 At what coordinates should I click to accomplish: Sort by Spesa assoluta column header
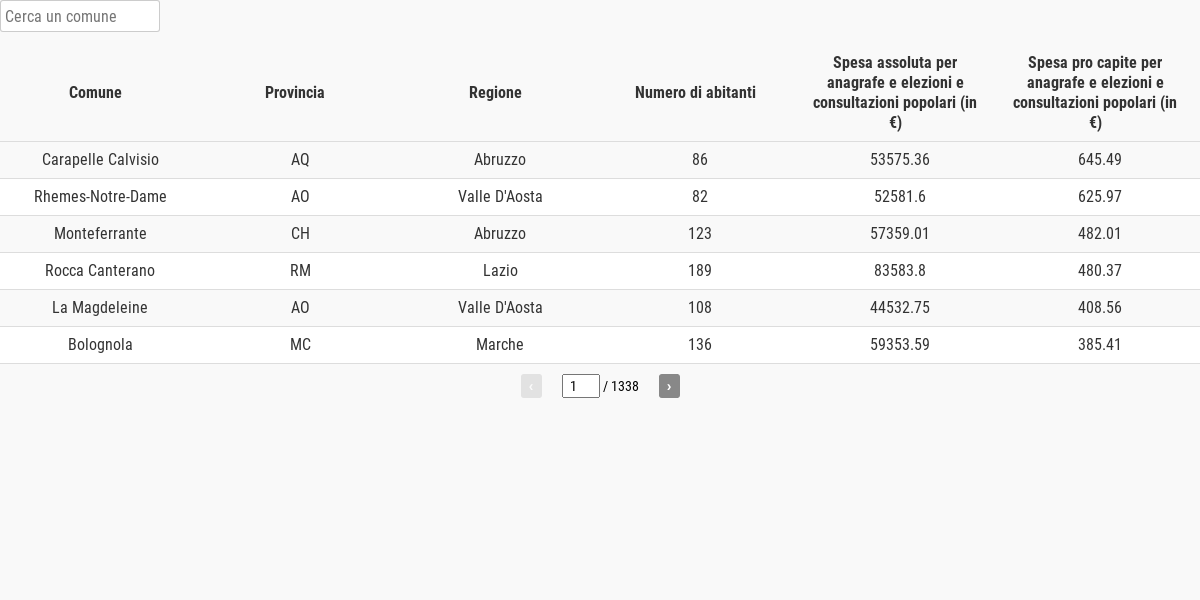click(895, 92)
